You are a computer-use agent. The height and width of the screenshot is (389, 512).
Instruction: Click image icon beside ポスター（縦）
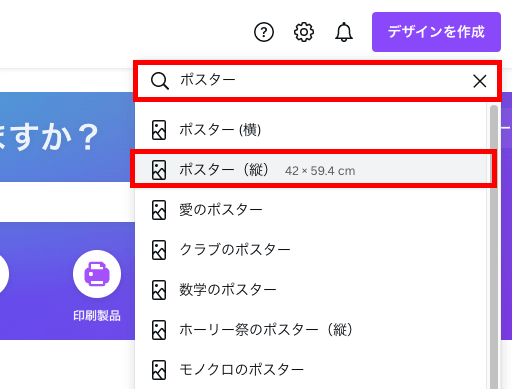pyautogui.click(x=159, y=170)
